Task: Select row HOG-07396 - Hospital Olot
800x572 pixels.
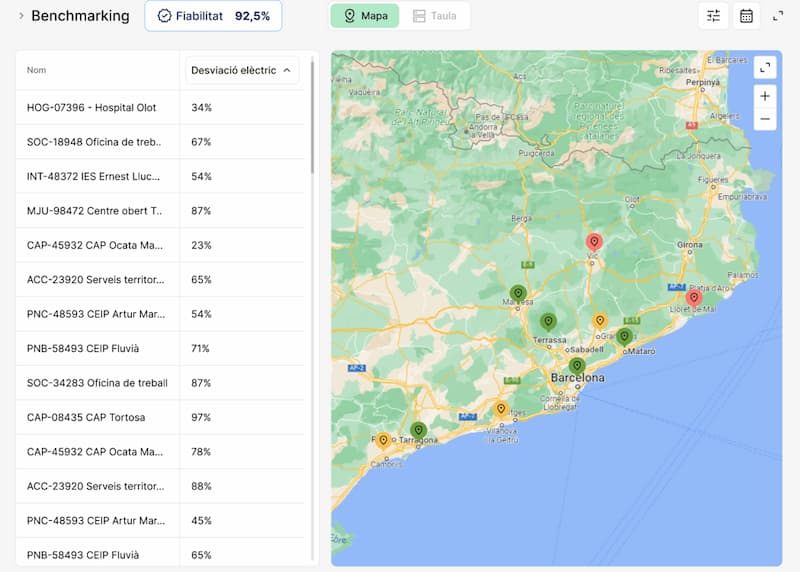Action: click(x=160, y=108)
